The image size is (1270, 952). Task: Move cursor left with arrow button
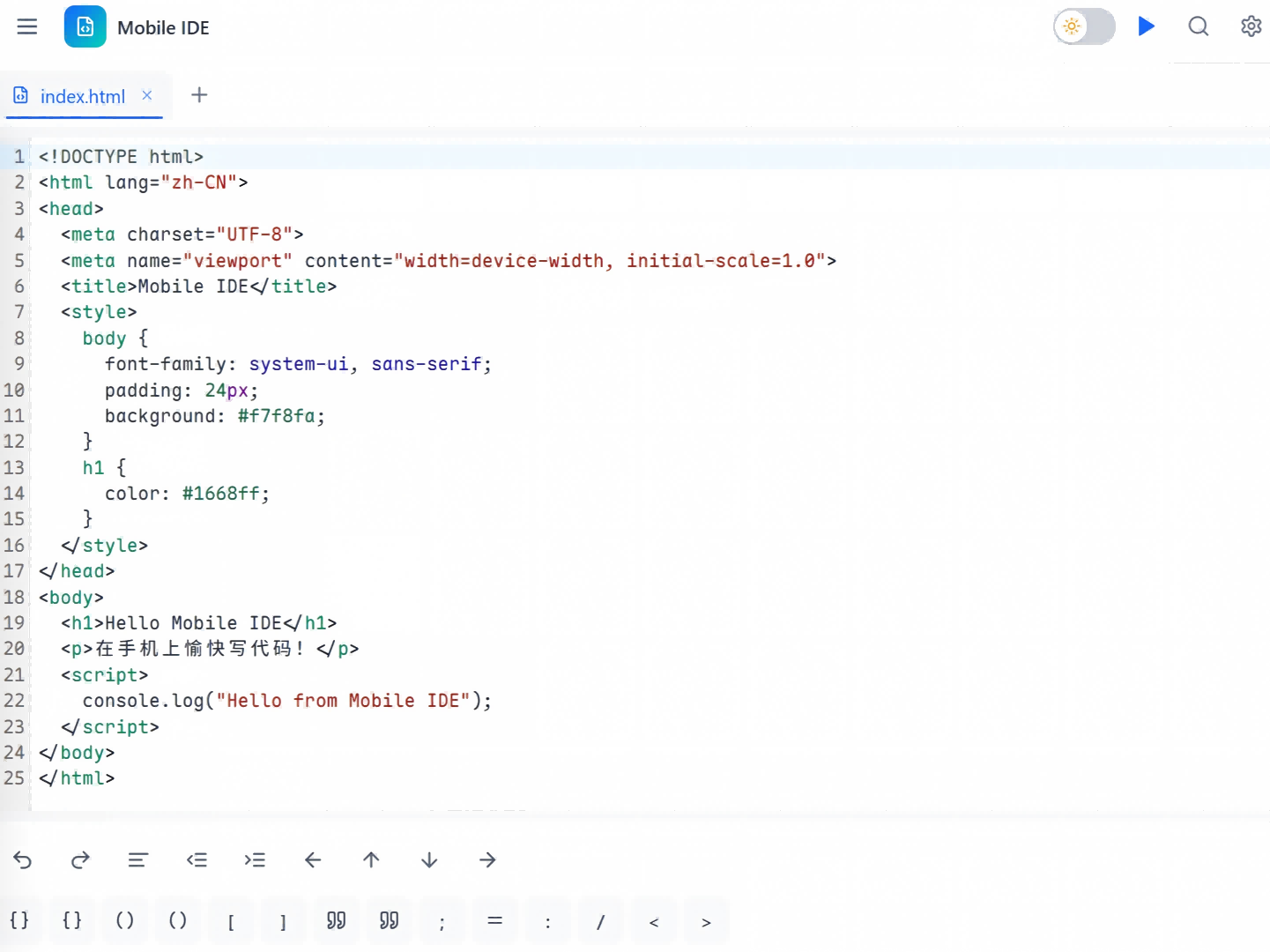click(313, 859)
